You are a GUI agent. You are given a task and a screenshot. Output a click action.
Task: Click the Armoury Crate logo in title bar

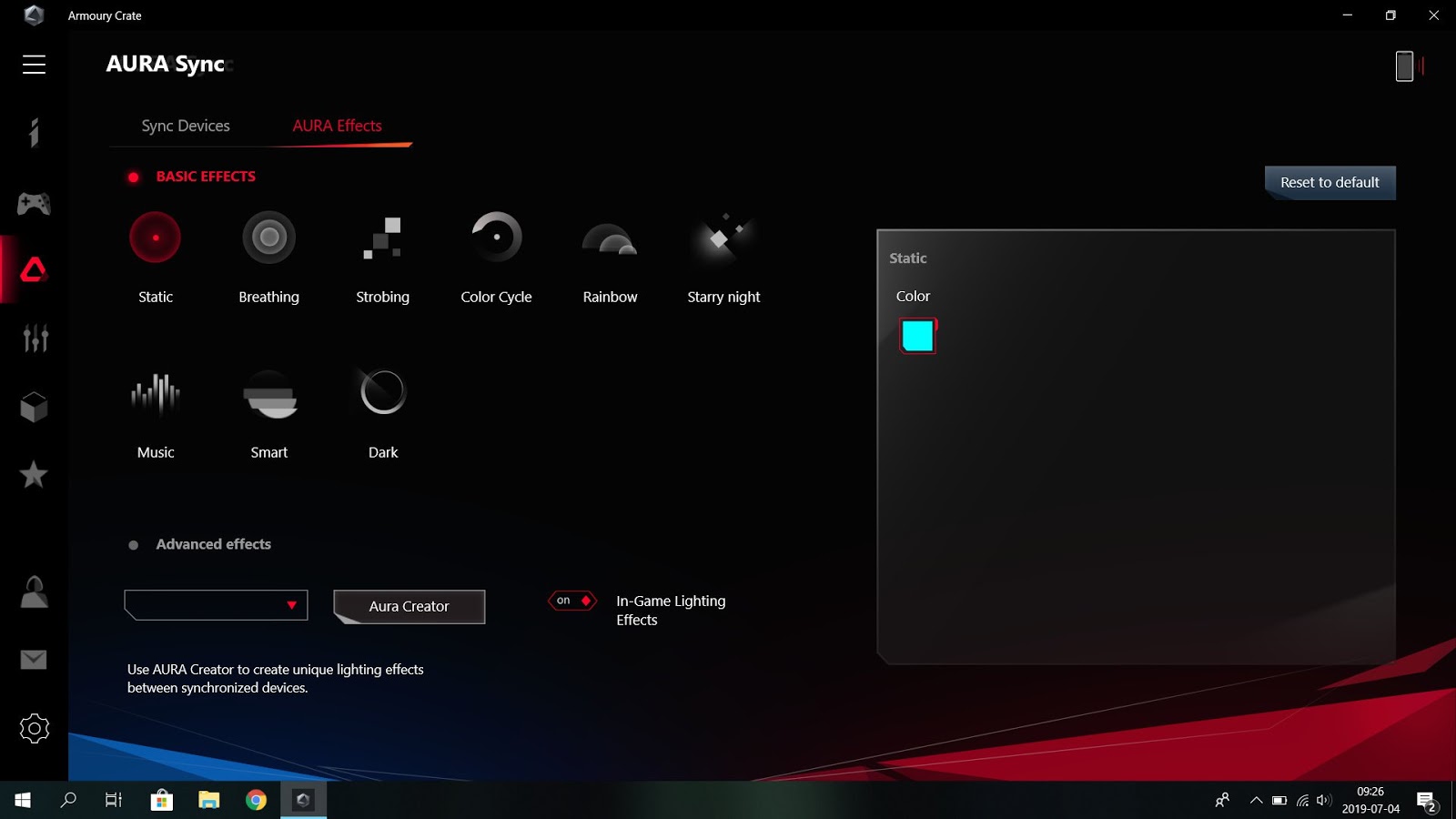tap(34, 15)
